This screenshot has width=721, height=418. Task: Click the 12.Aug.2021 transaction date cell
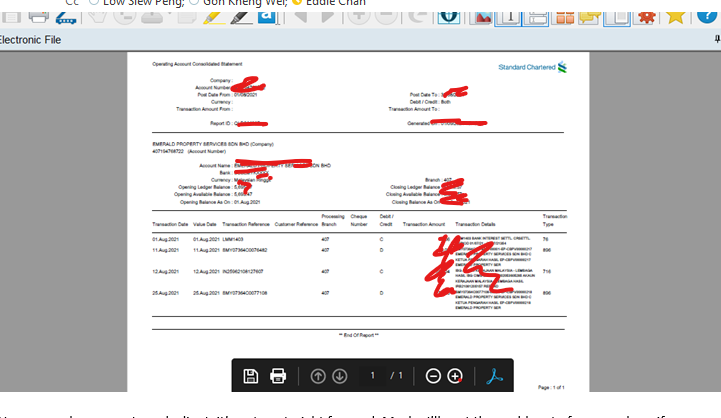[166, 272]
